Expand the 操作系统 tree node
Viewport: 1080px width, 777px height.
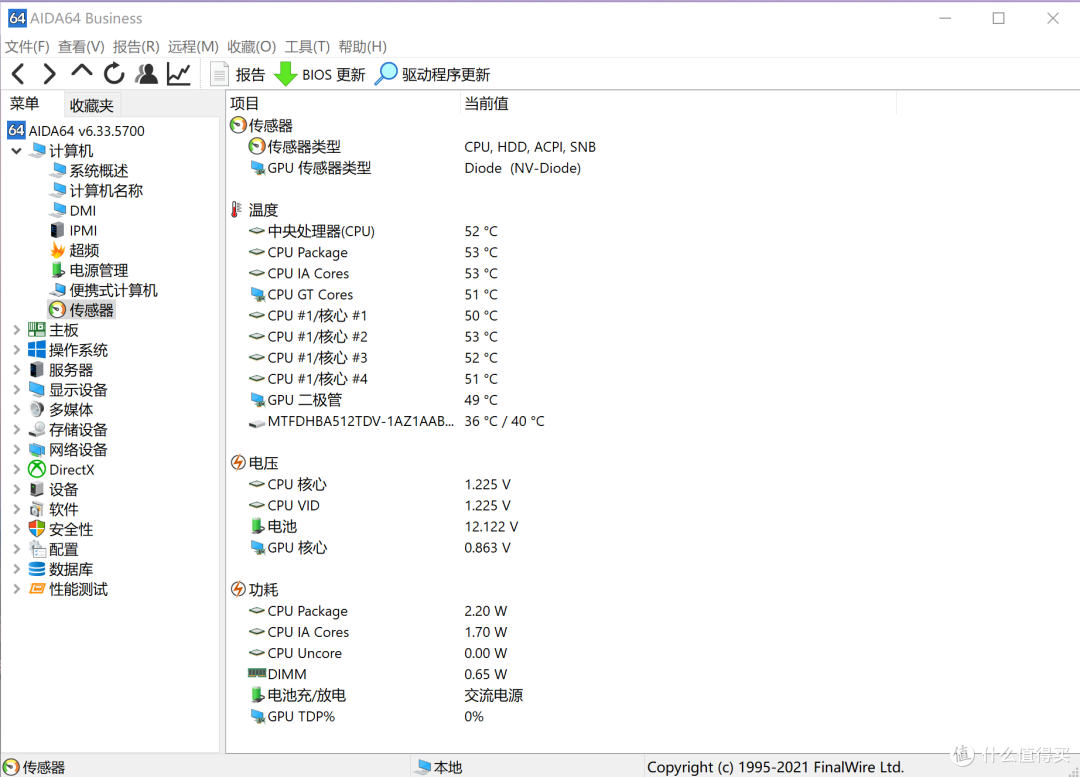click(x=17, y=350)
